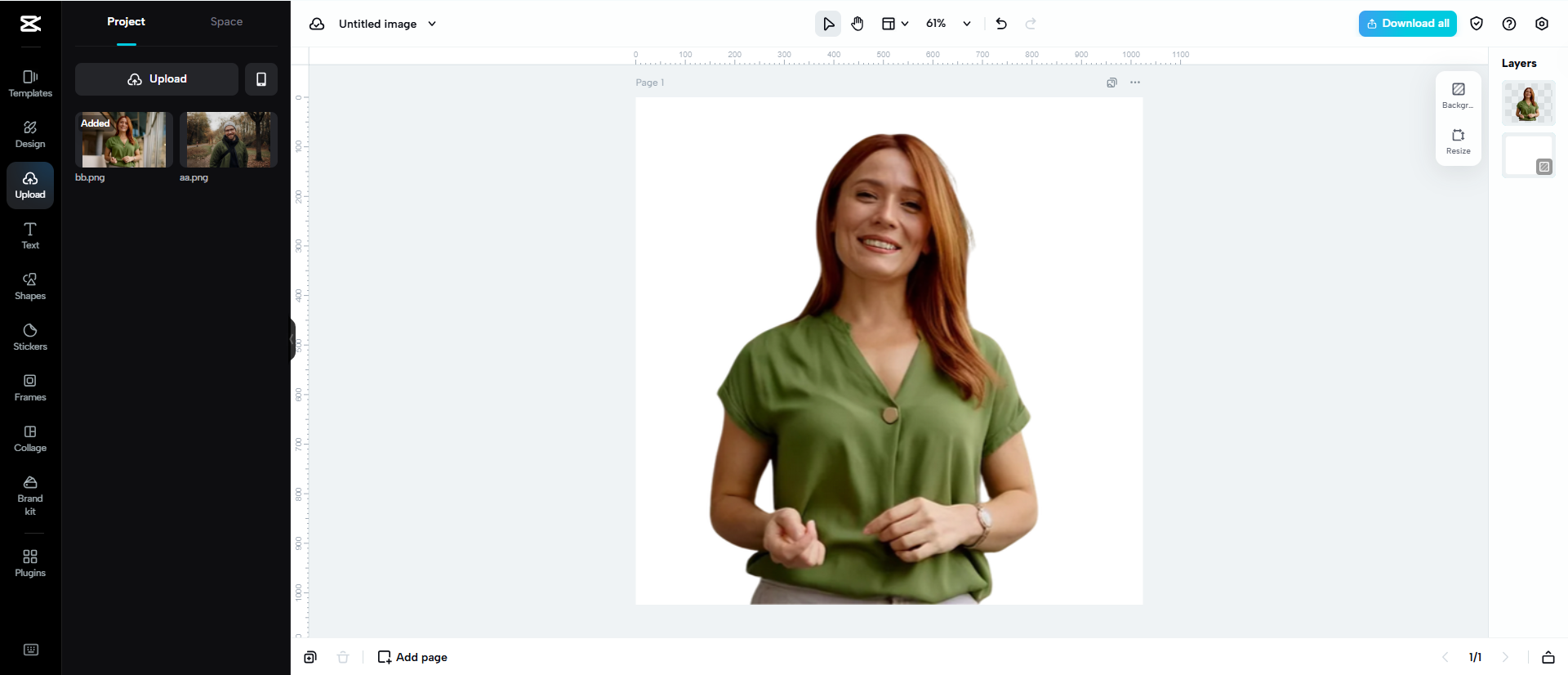Image resolution: width=1568 pixels, height=675 pixels.
Task: Duplicate Page 1 with copy icon
Action: [x=1111, y=83]
